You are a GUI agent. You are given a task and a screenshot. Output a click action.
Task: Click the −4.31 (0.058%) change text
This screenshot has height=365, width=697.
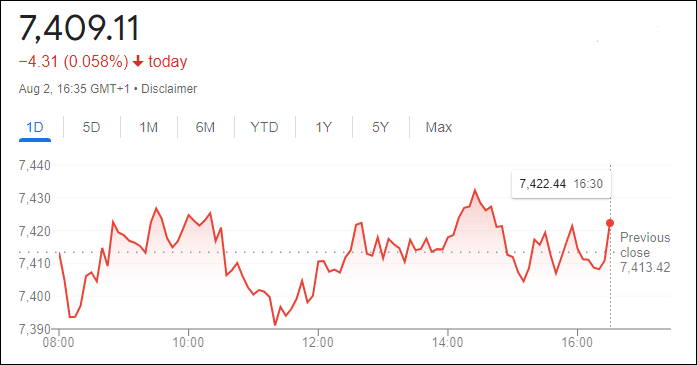(x=73, y=61)
